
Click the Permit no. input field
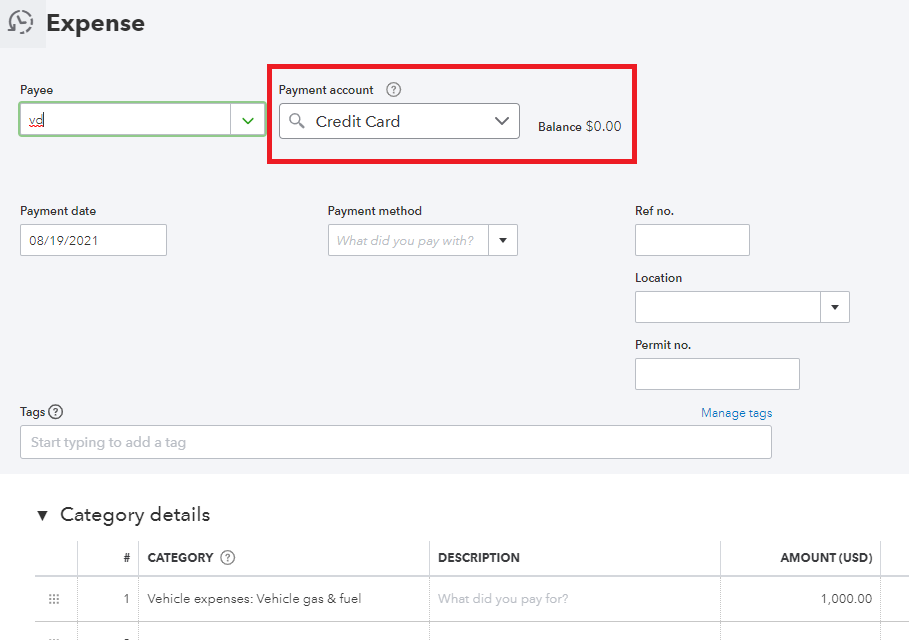pos(717,374)
